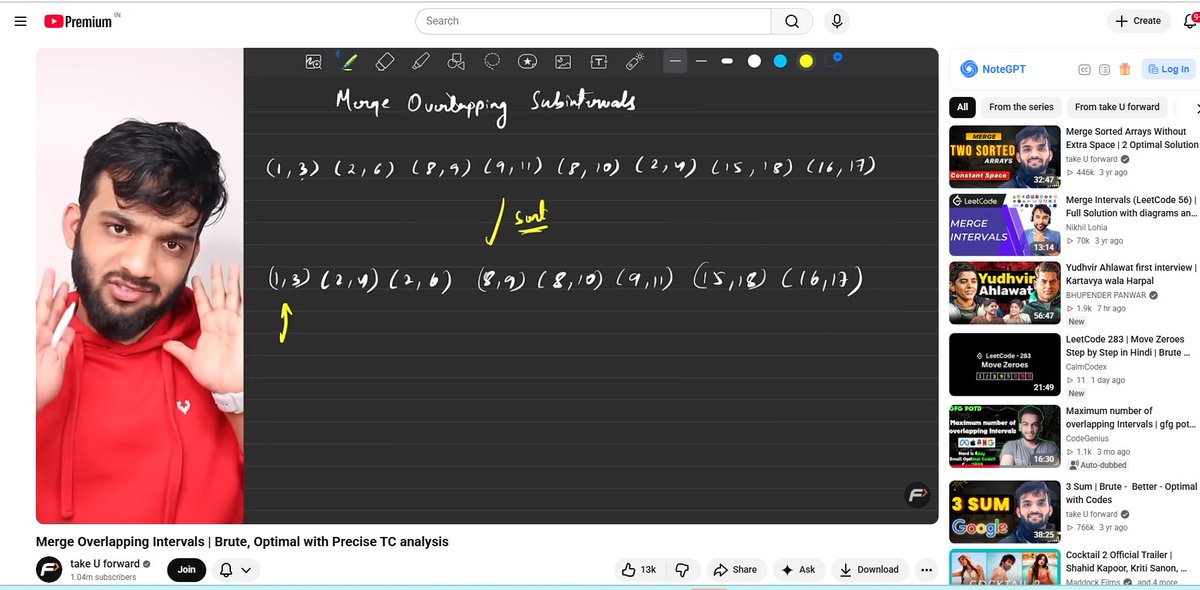
Task: Select the text box tool
Action: (598, 62)
